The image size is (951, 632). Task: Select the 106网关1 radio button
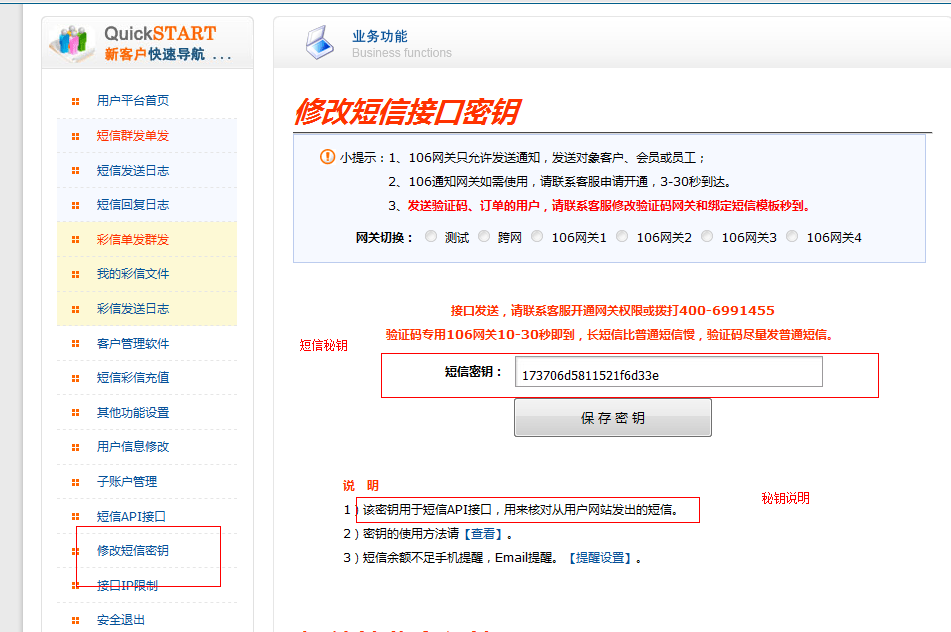tap(537, 237)
